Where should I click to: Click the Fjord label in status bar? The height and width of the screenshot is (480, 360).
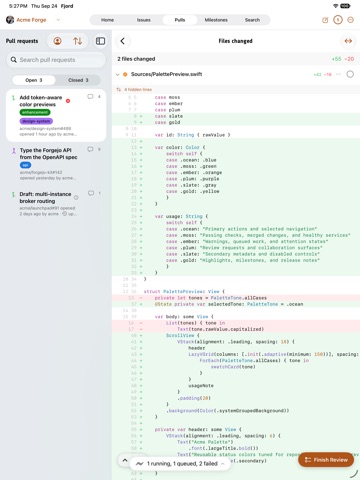point(67,6)
